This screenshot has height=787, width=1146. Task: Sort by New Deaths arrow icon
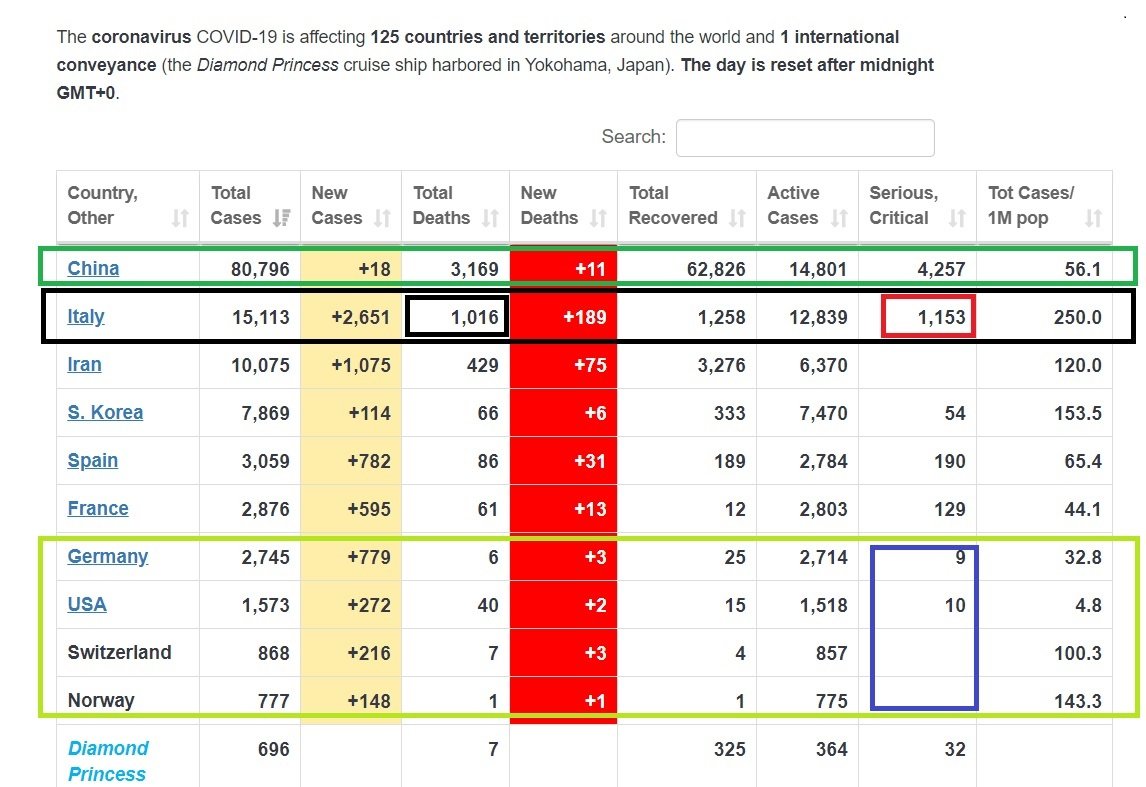tap(599, 218)
